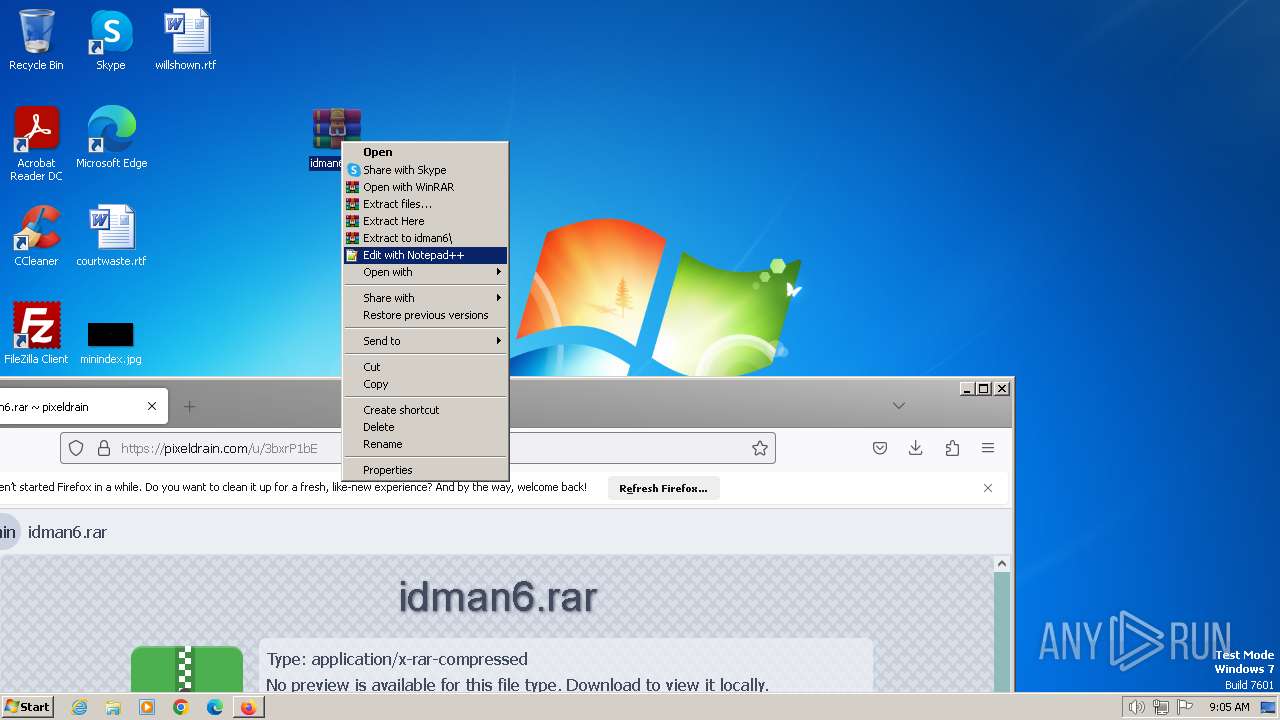Click the bookmark star in Firefox address bar
This screenshot has width=1280, height=720.
[760, 448]
